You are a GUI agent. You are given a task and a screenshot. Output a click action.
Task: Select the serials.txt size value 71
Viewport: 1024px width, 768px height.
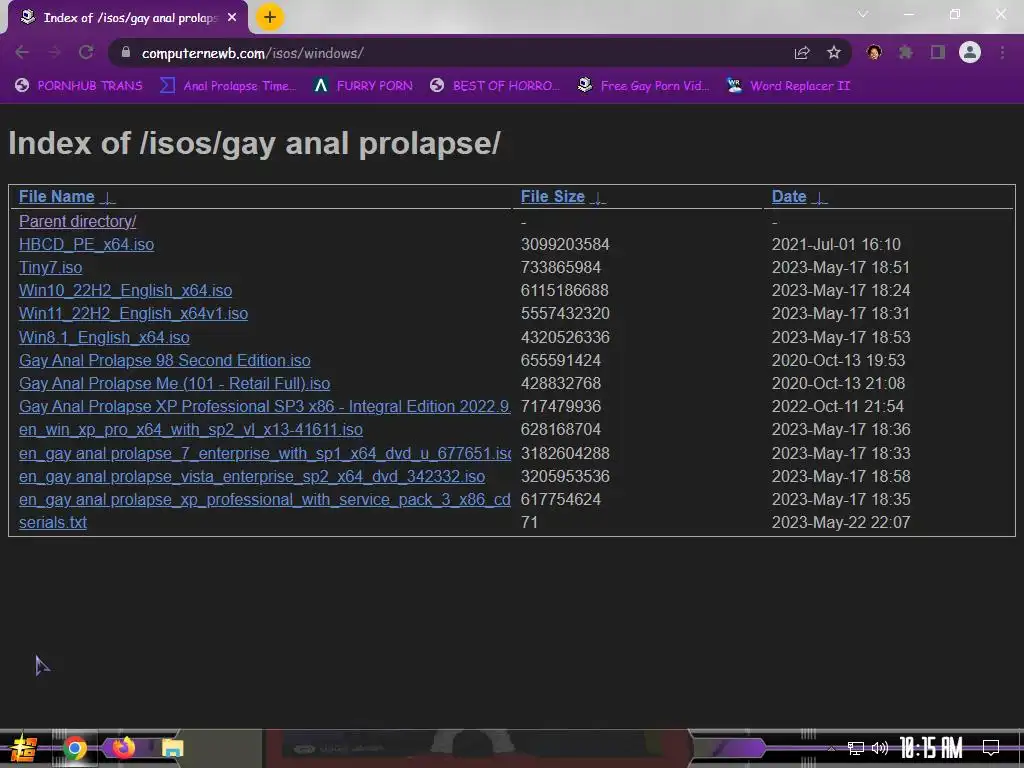click(529, 522)
